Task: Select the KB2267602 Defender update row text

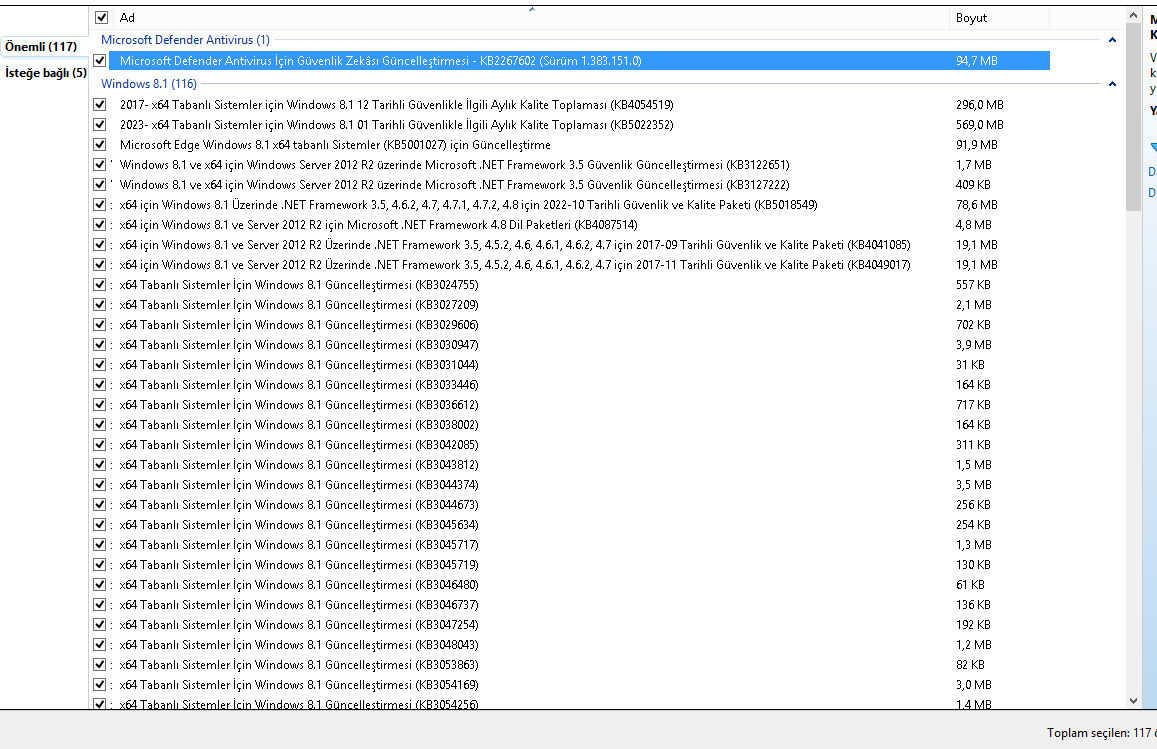Action: pos(381,61)
